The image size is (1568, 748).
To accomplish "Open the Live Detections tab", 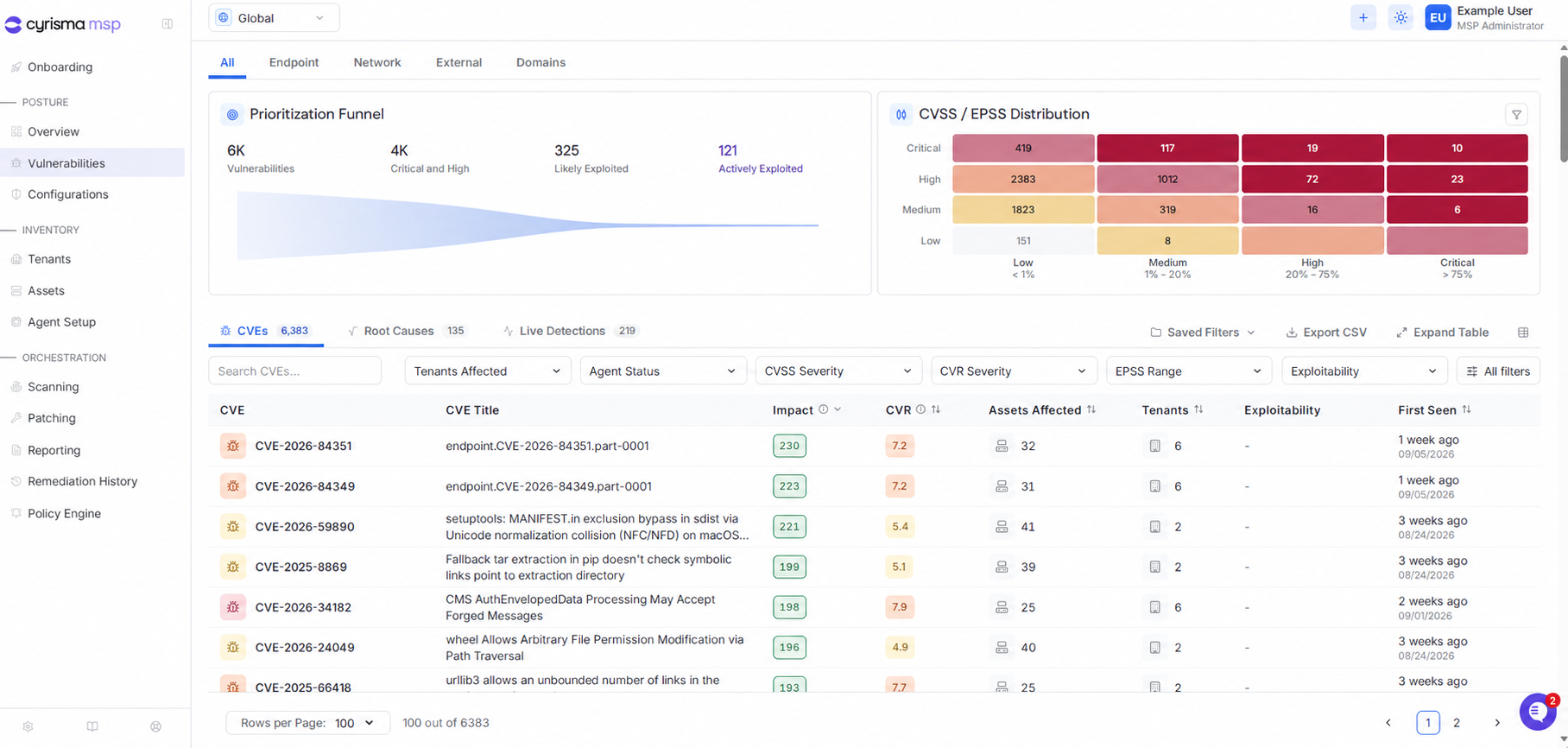I will tap(570, 331).
